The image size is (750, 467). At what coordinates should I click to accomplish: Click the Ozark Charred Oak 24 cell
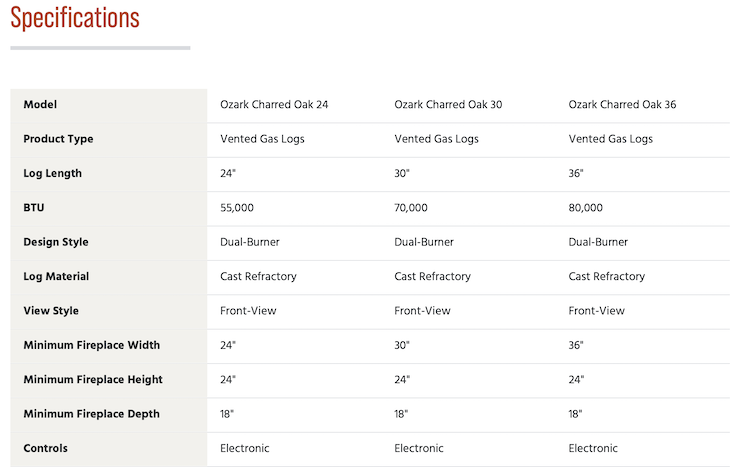point(274,104)
